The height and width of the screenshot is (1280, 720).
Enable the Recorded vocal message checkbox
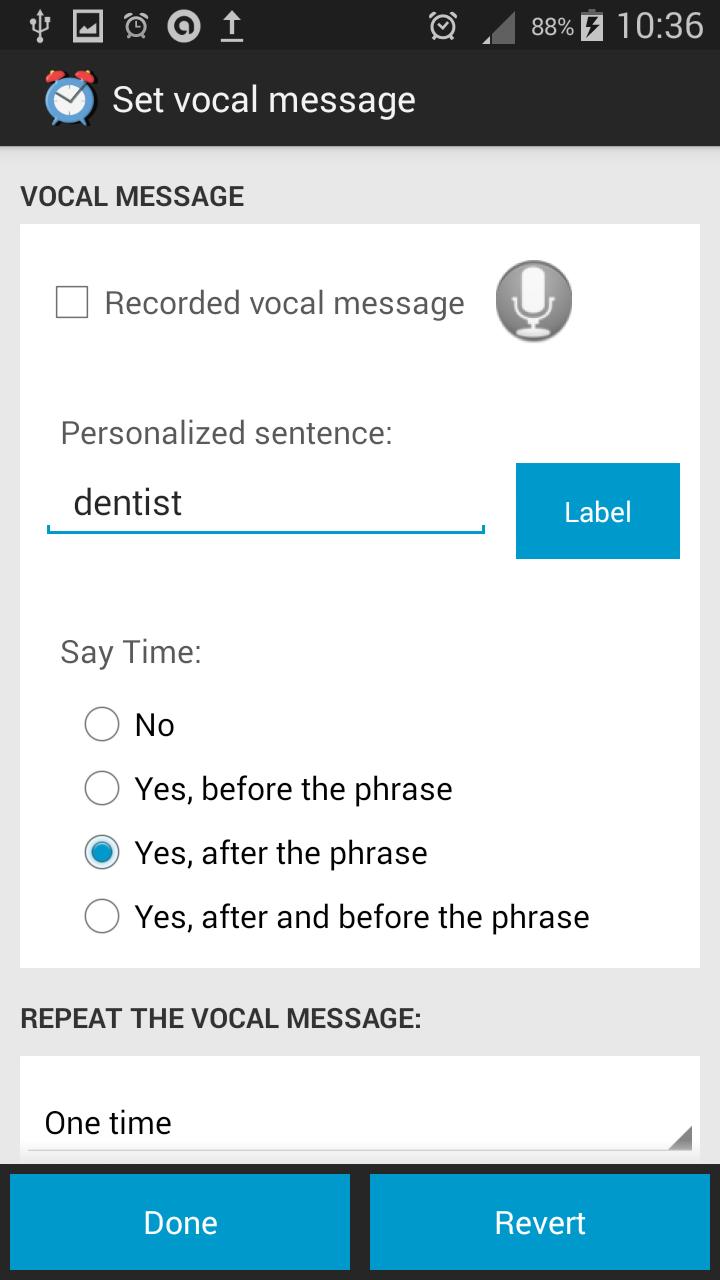point(72,302)
